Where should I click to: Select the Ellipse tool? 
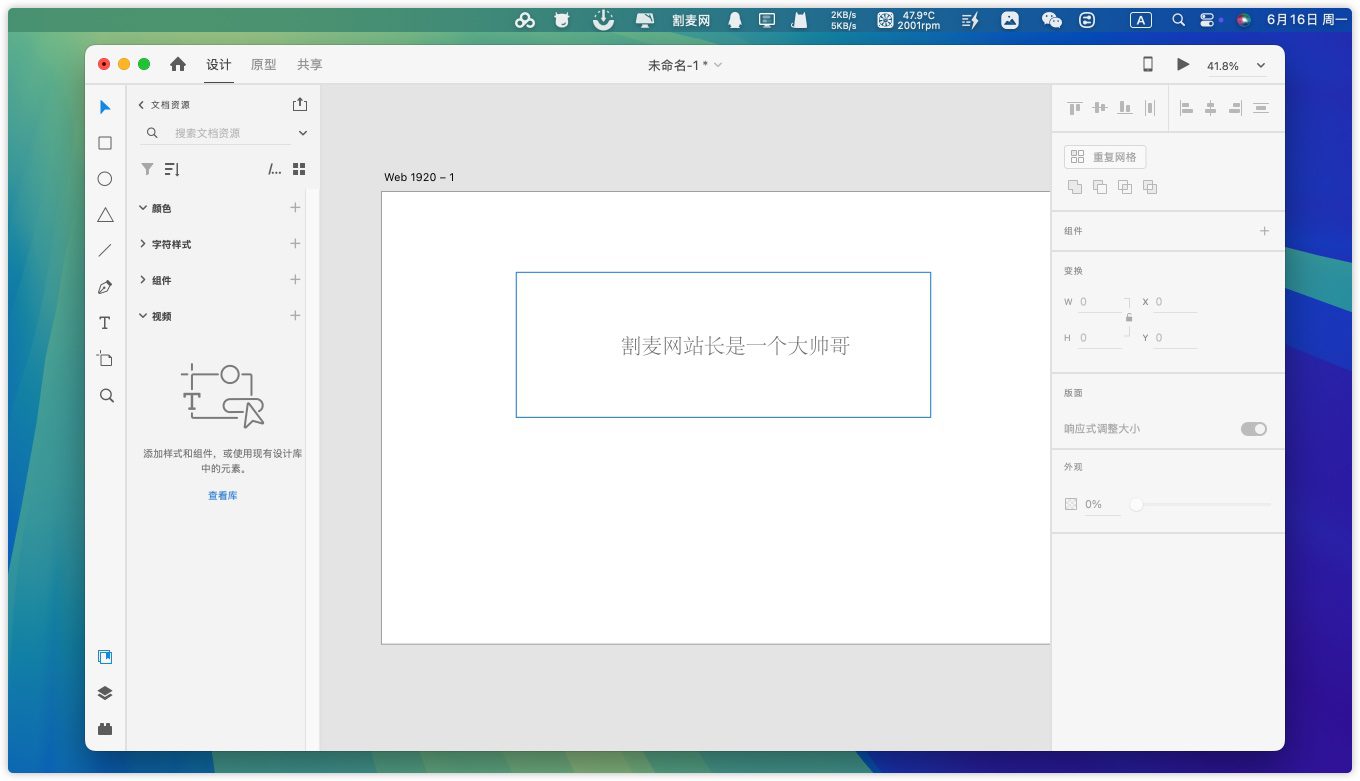coord(105,179)
